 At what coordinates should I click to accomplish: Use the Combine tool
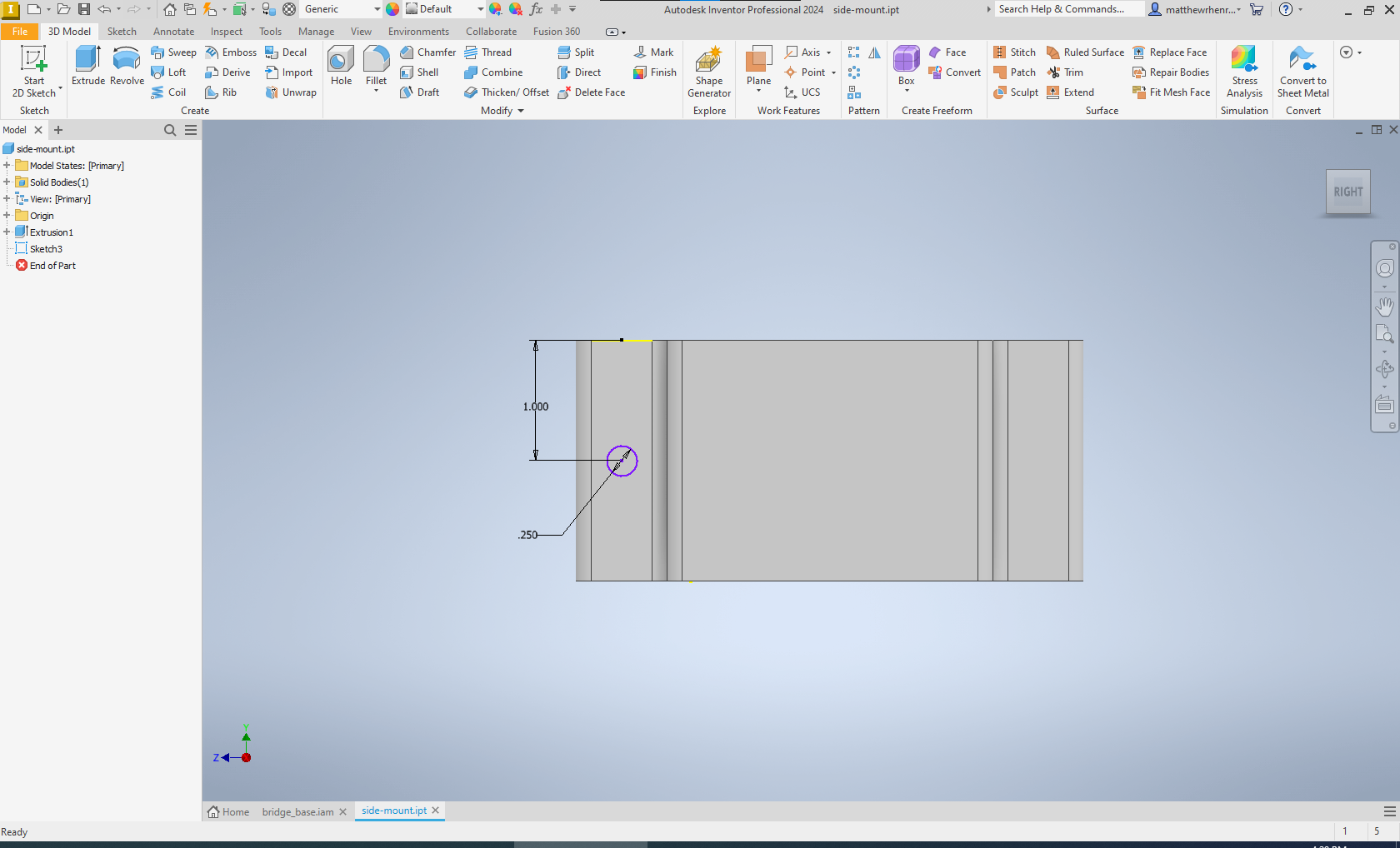coord(493,72)
